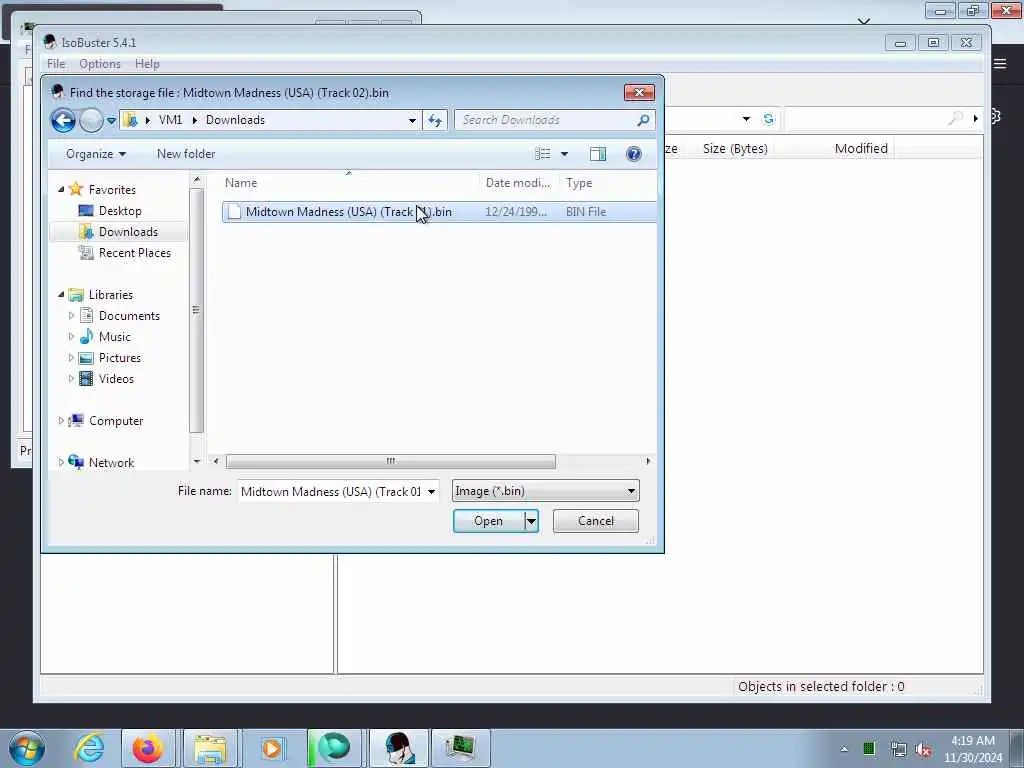Screen dimensions: 1024x768
Task: Click the horizontal scrollbar in file list
Action: [391, 462]
